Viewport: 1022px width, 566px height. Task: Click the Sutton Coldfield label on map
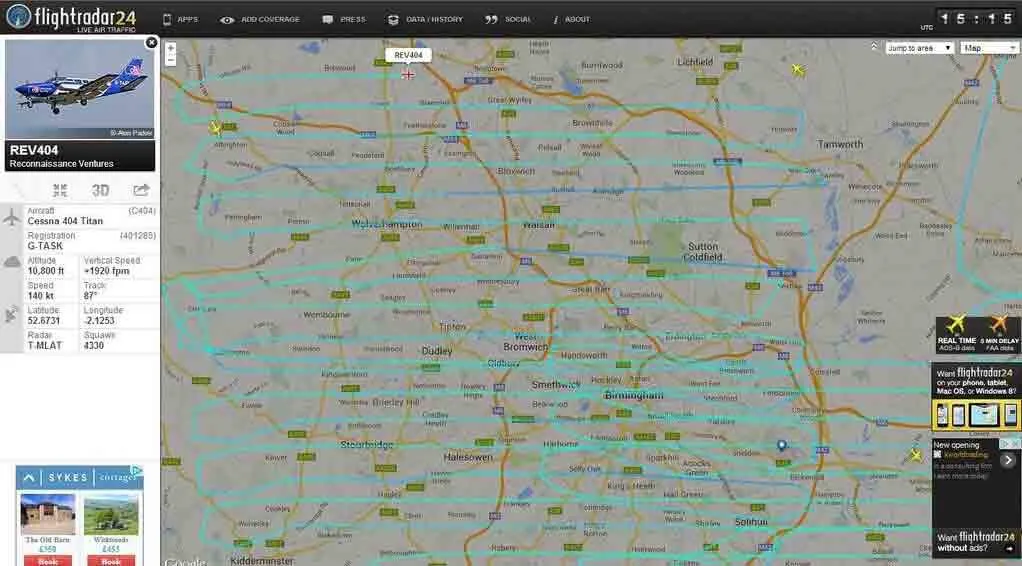tap(703, 252)
